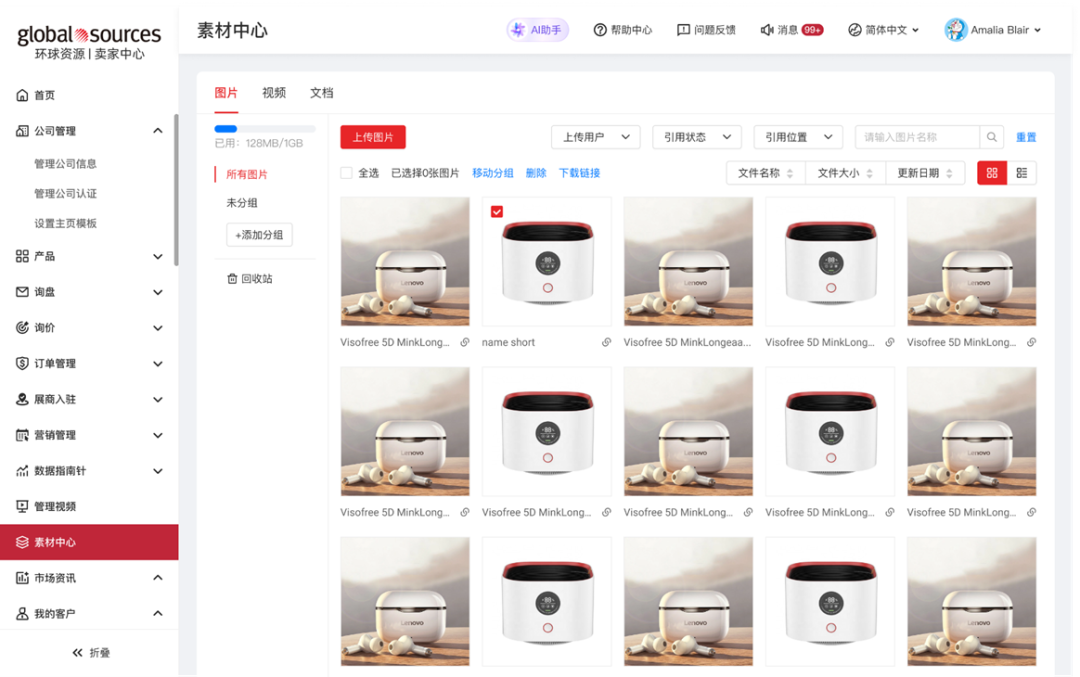
Task: Click the 公司管理 building icon
Action: 22,131
